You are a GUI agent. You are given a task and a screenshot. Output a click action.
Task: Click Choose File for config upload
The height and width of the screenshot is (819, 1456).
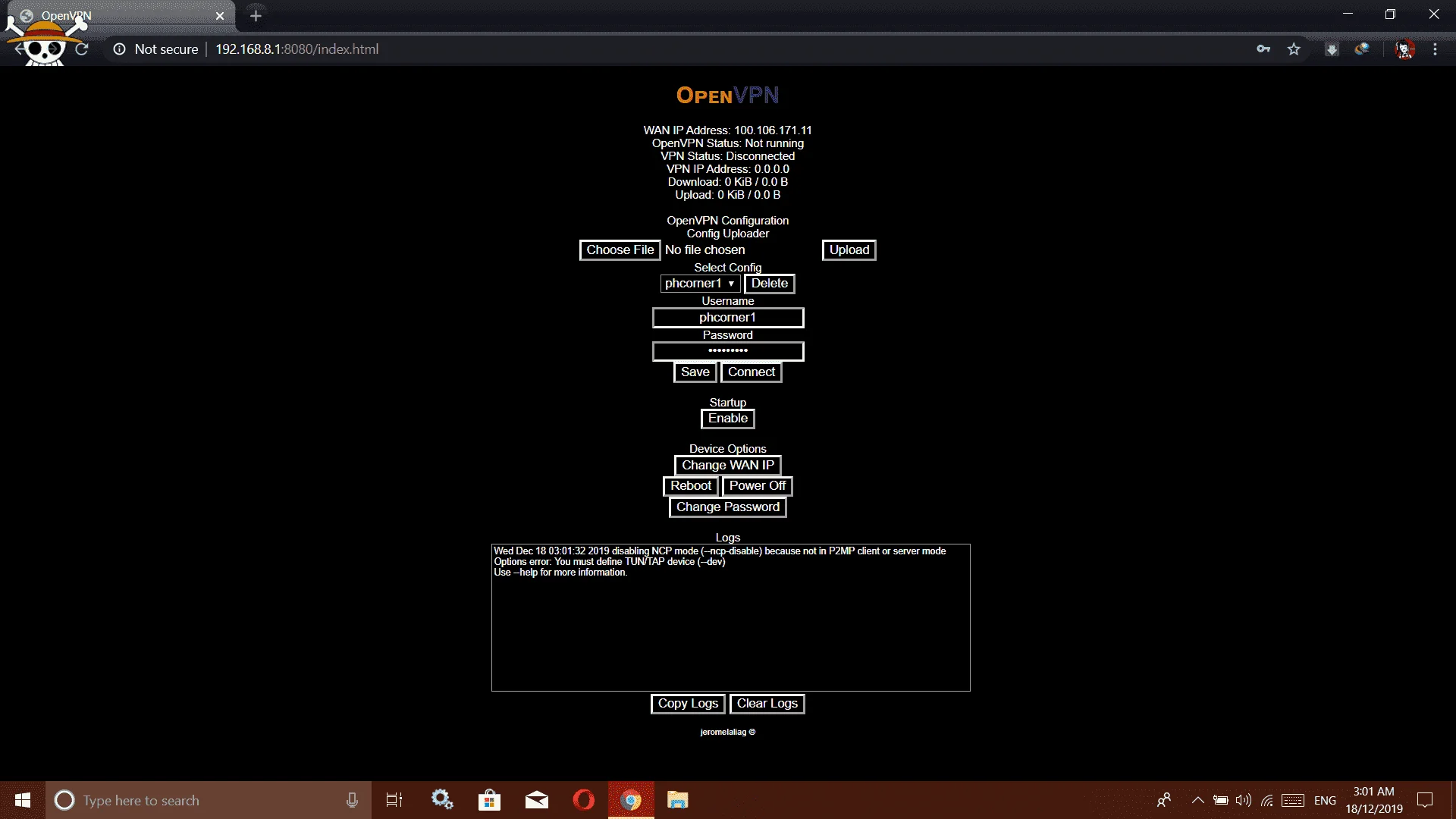620,250
